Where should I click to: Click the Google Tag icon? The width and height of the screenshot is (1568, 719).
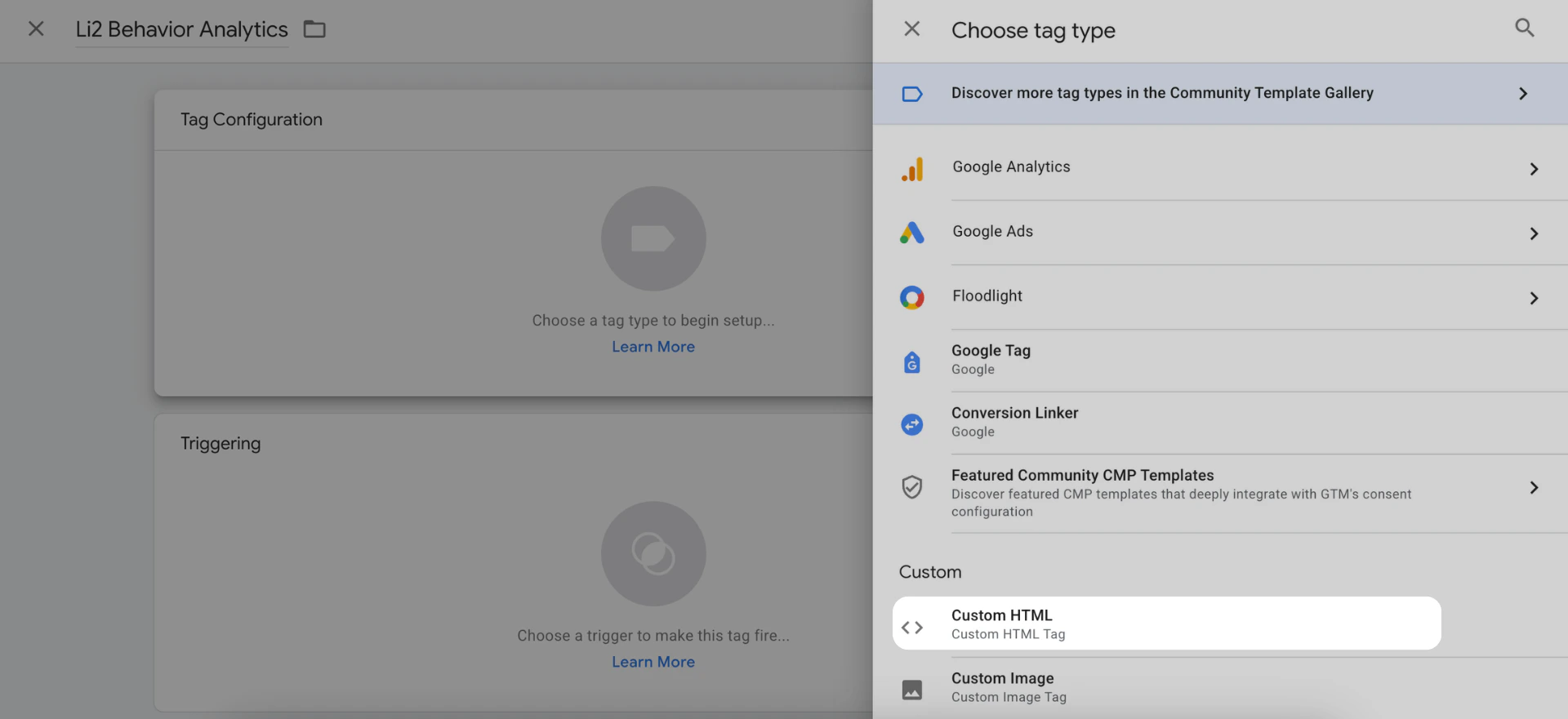[x=912, y=362]
